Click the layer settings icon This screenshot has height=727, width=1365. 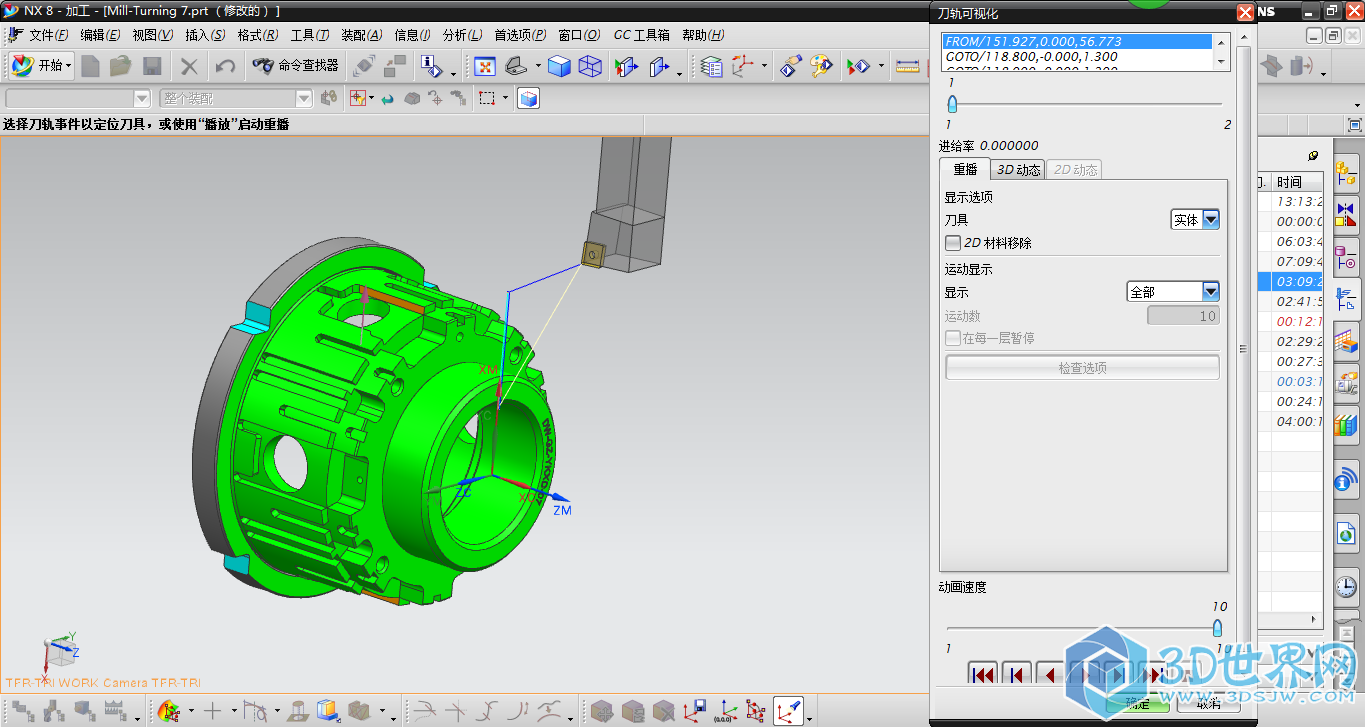pos(711,67)
